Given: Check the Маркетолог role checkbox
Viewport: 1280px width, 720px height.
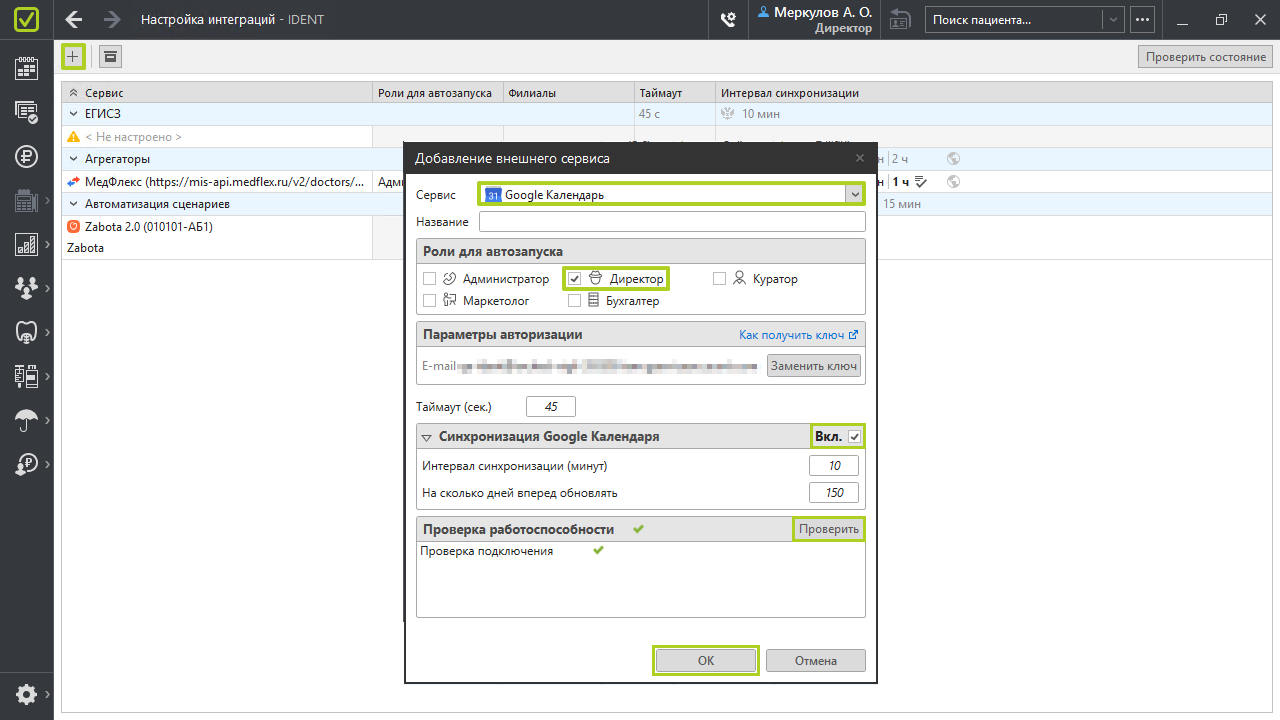Looking at the screenshot, I should (429, 300).
